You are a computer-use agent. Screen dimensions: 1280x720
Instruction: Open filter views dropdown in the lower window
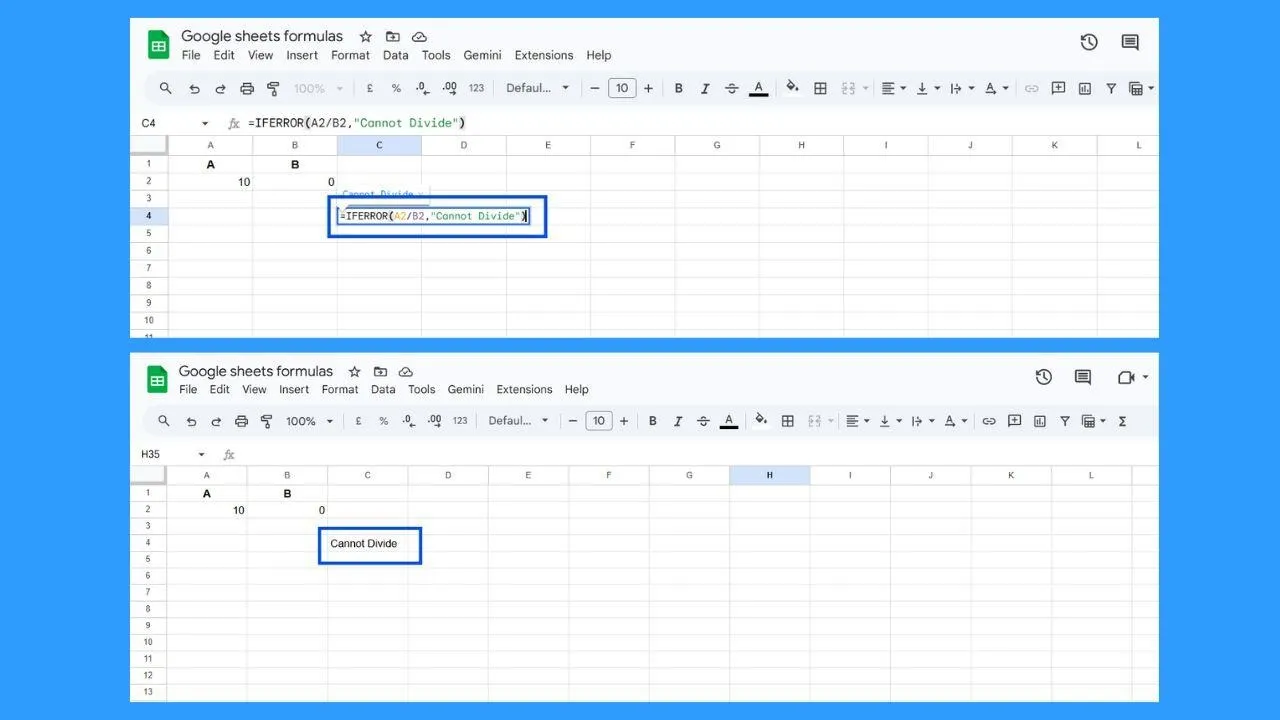pyautogui.click(x=1094, y=421)
